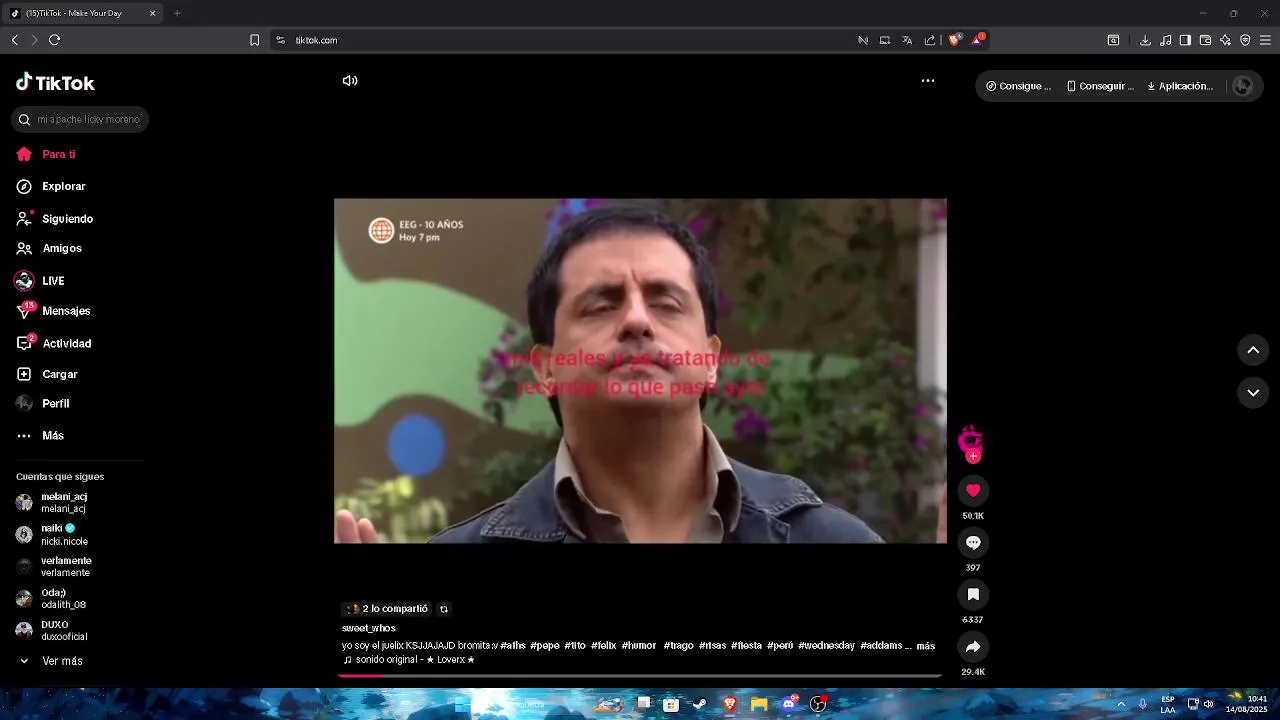Open the Amigos page
This screenshot has width=1280, height=720.
click(x=49, y=248)
